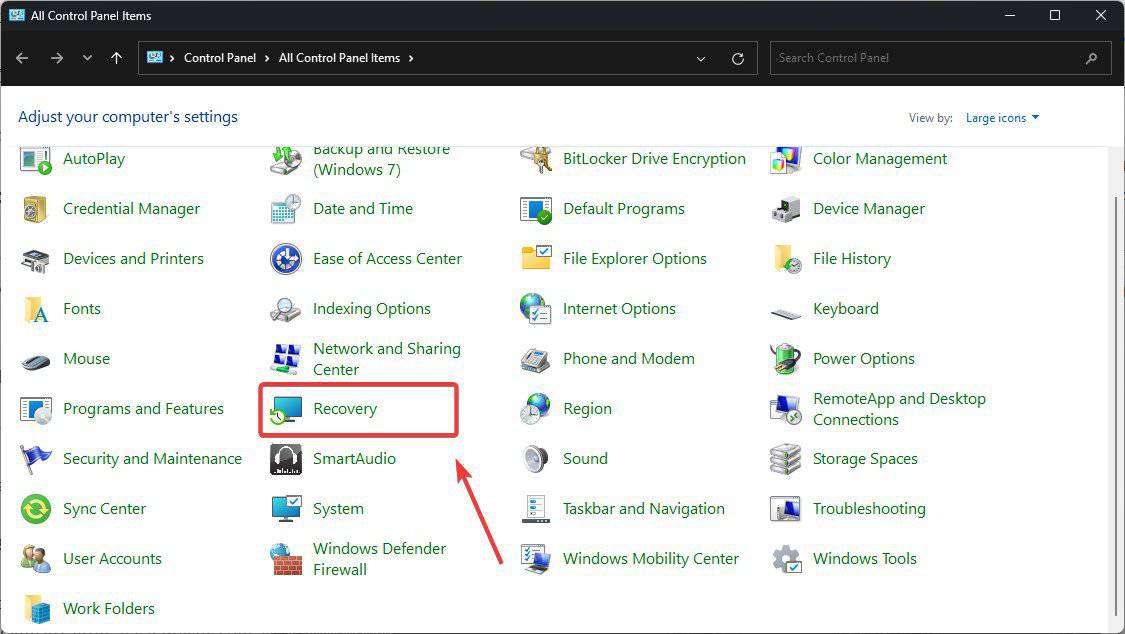This screenshot has width=1125, height=634.
Task: Expand the address bar history dropdown
Action: [701, 59]
